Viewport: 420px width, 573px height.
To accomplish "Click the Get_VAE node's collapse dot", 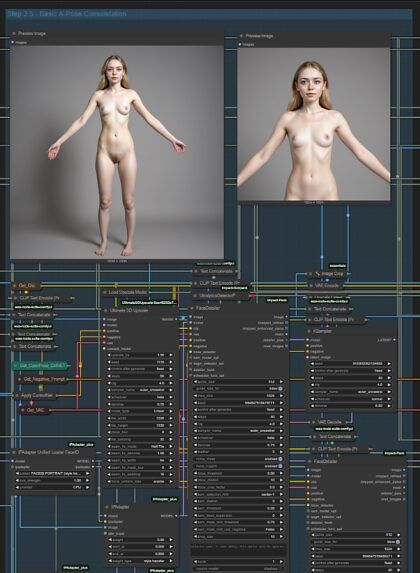I will pos(23,410).
